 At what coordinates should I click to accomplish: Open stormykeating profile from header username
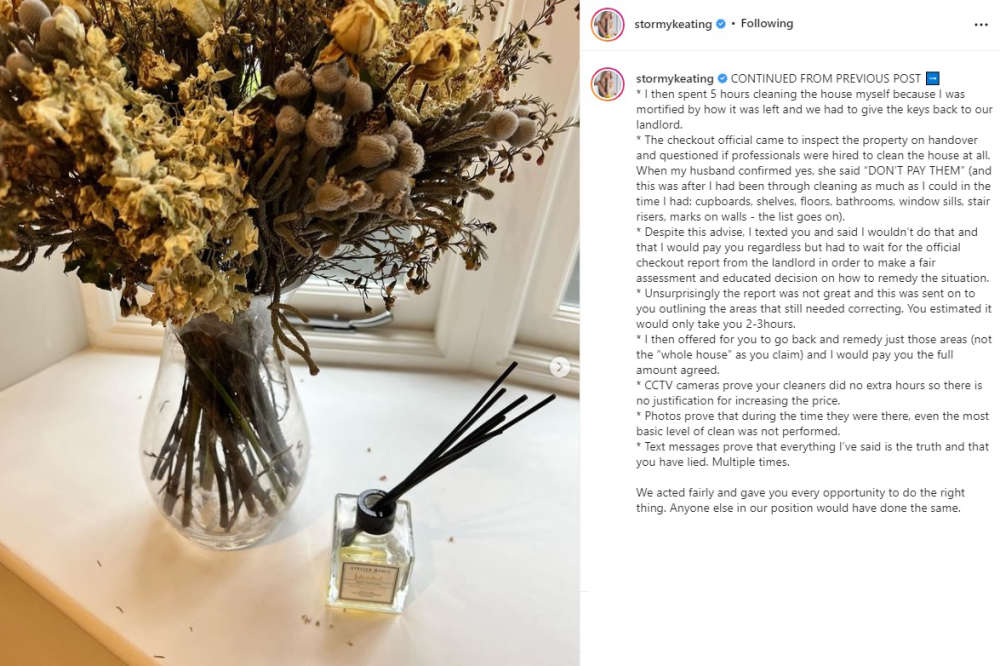pyautogui.click(x=673, y=24)
